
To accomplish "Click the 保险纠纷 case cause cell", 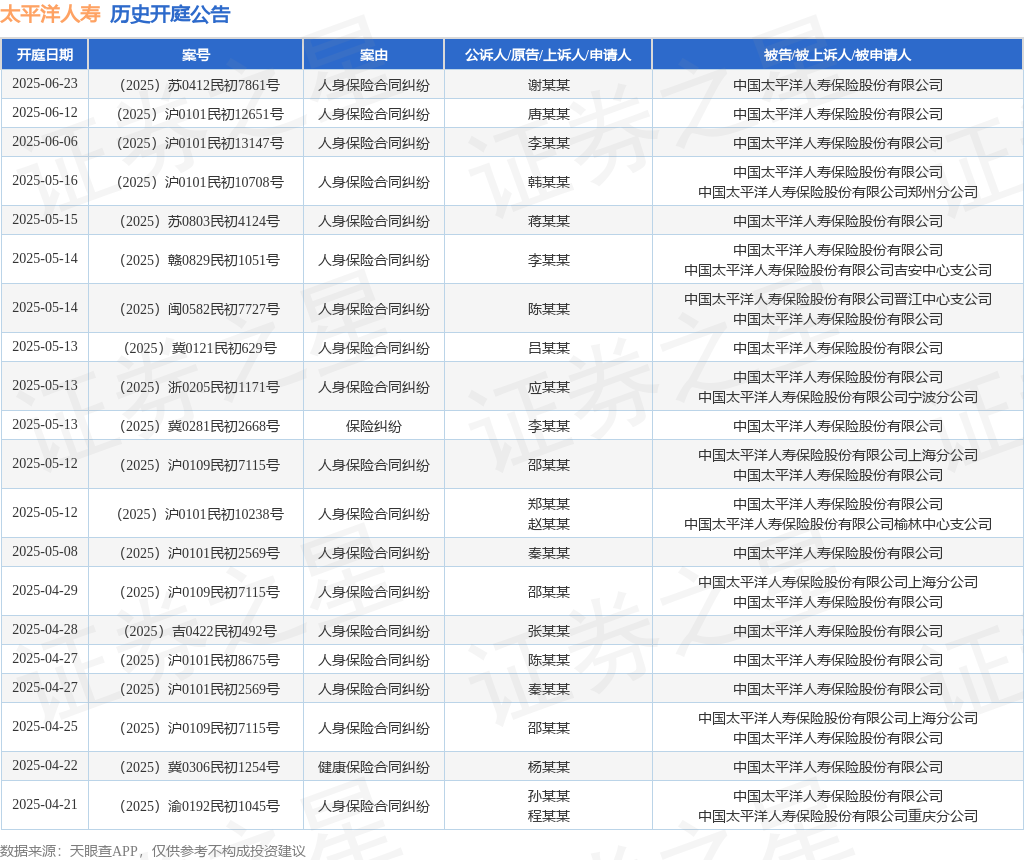I will [374, 426].
